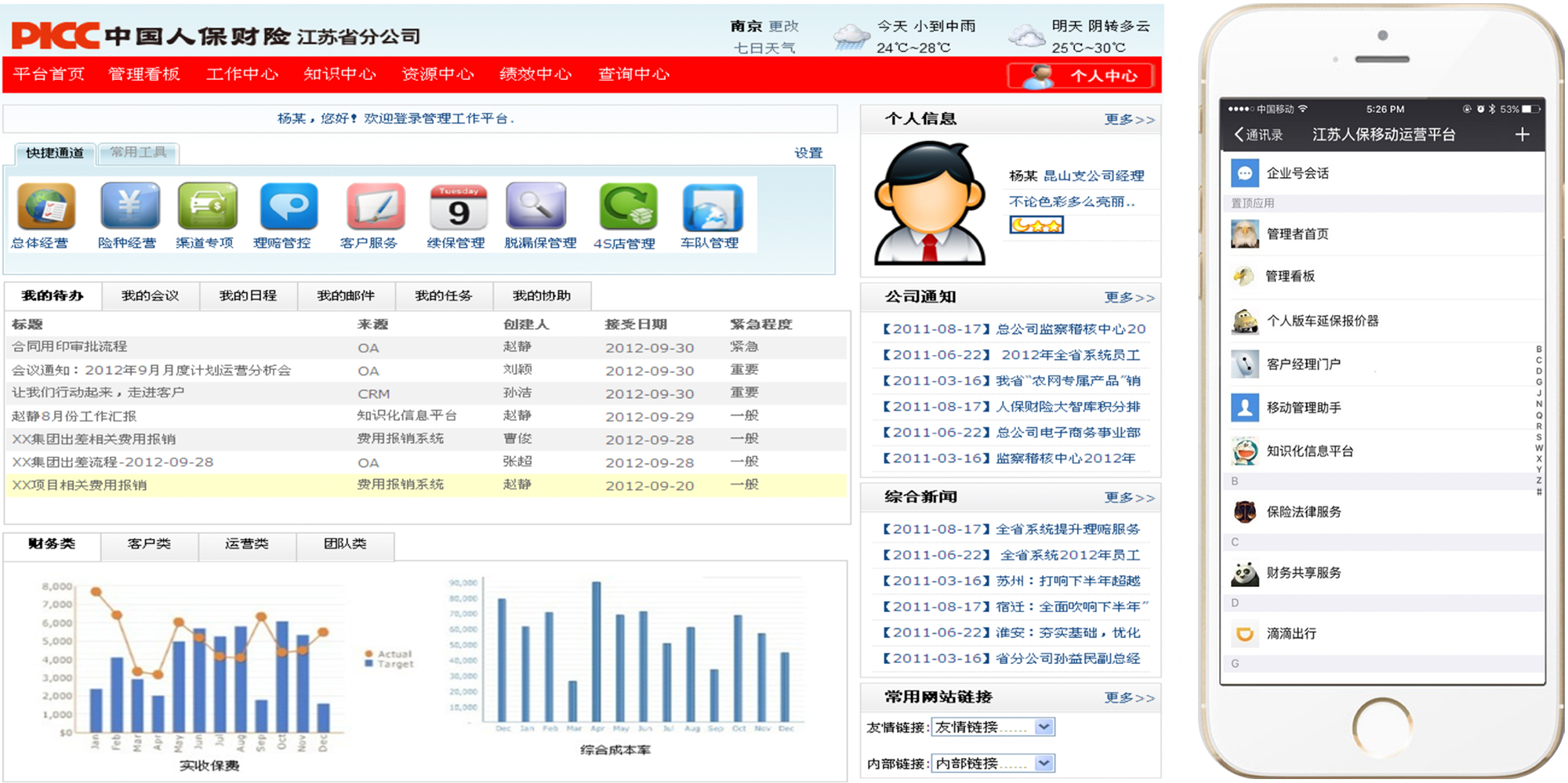Viewport: 1568px width, 783px height.
Task: Click the 个人中心 button
Action: click(x=1081, y=76)
